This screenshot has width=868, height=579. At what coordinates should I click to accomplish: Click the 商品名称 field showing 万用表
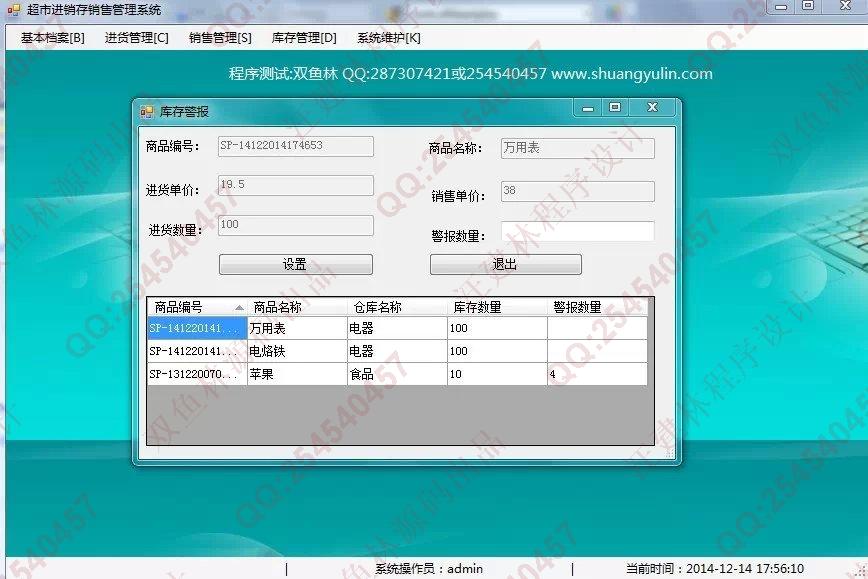coord(577,148)
